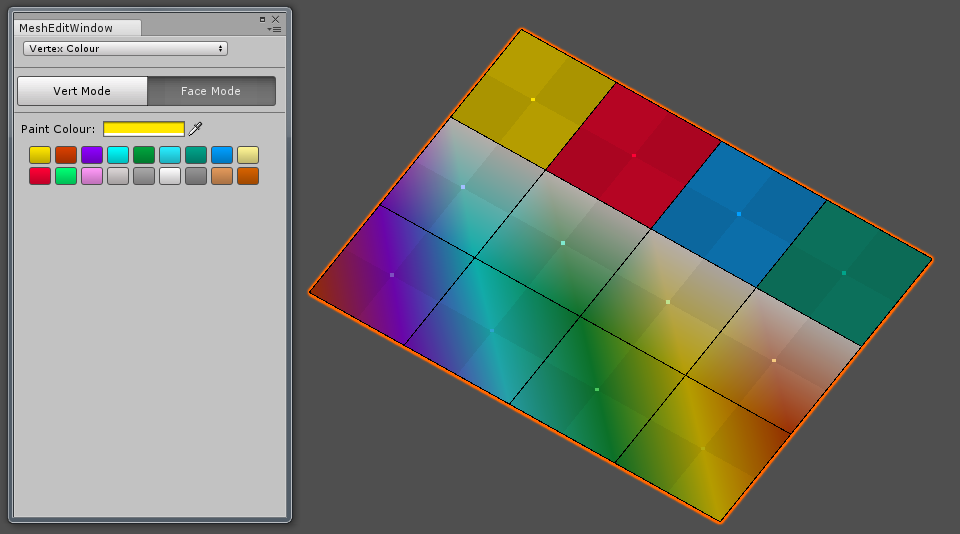Choose the blue preset swatch

pos(222,155)
